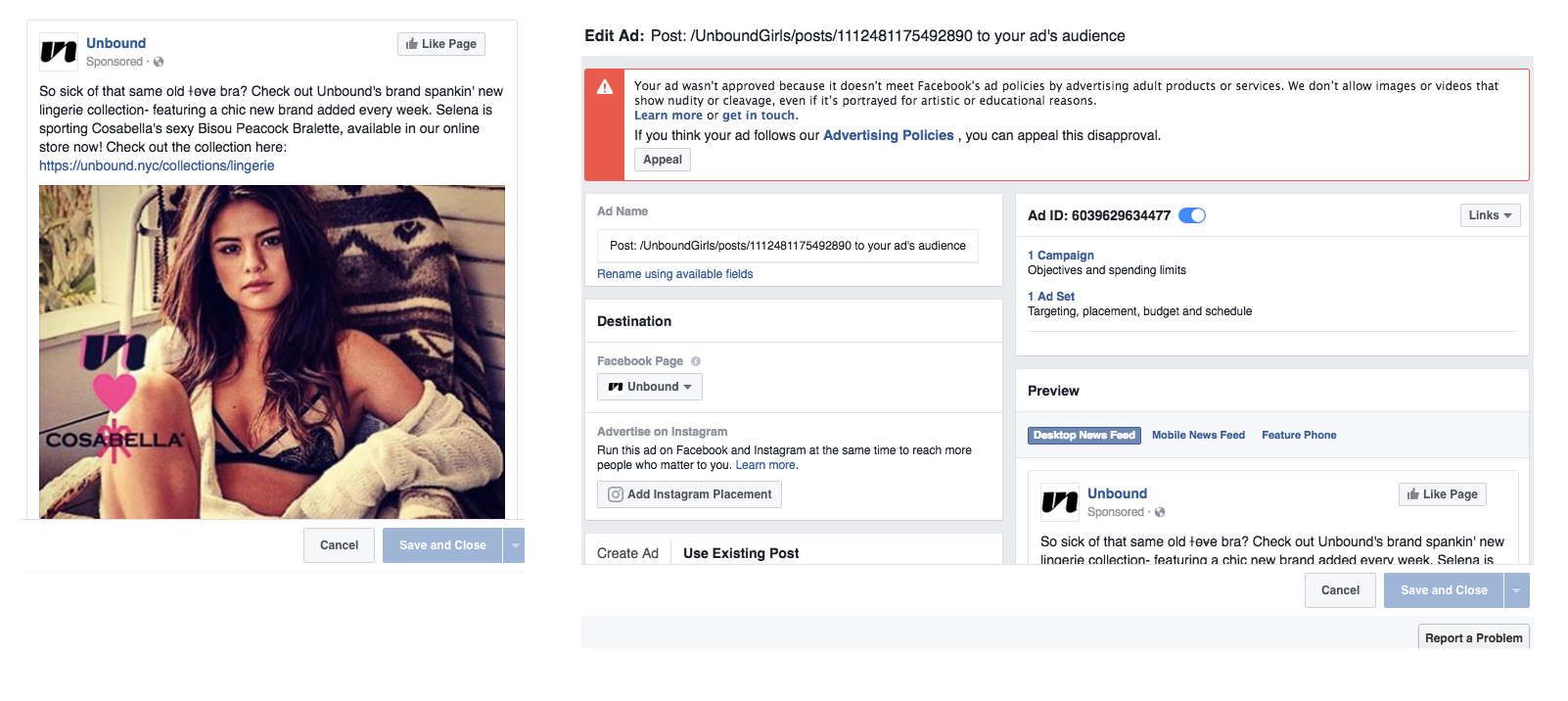Open the Unbound Facebook Page dropdown

(x=650, y=387)
